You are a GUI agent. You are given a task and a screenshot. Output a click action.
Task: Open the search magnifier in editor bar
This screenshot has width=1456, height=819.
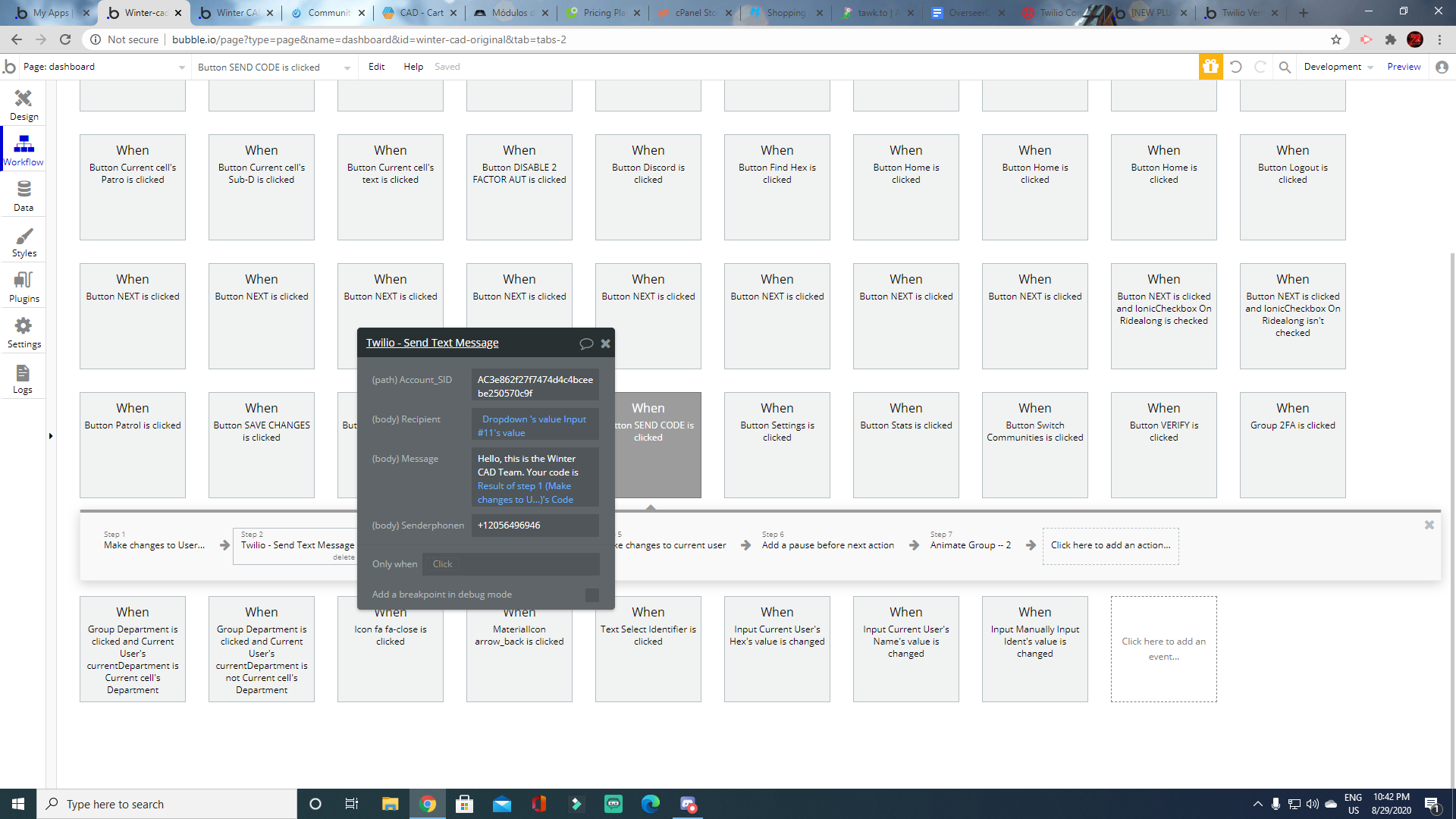pos(1285,67)
